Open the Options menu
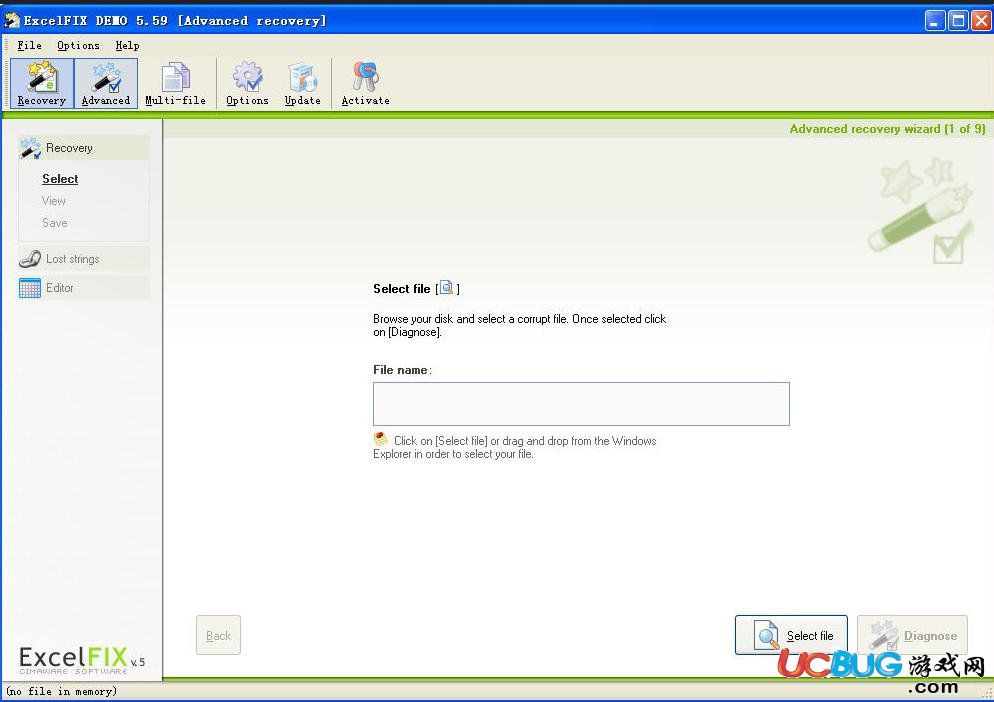This screenshot has height=702, width=994. click(x=78, y=46)
